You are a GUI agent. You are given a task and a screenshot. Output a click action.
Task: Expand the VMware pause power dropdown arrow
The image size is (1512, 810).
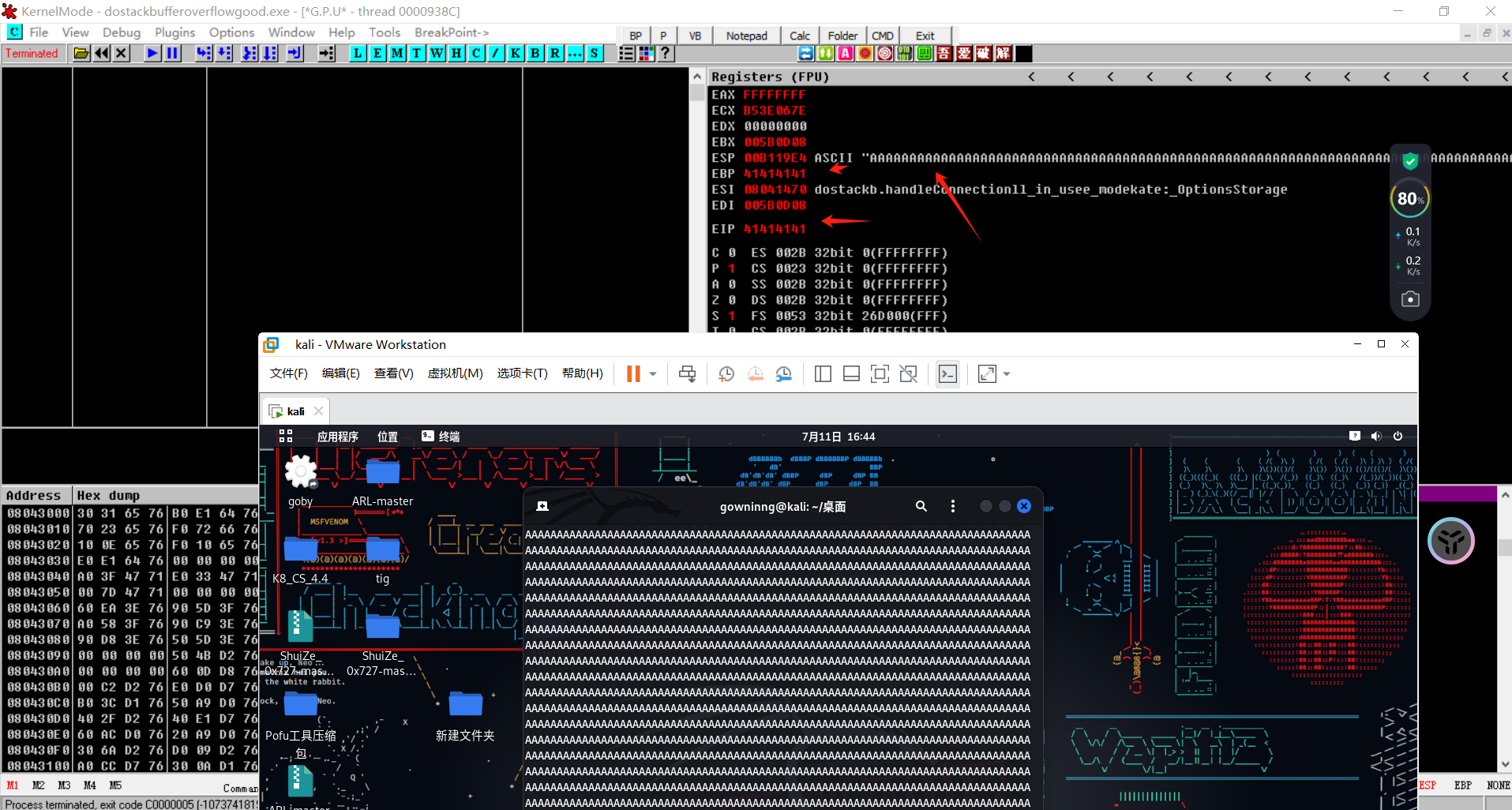tap(653, 374)
